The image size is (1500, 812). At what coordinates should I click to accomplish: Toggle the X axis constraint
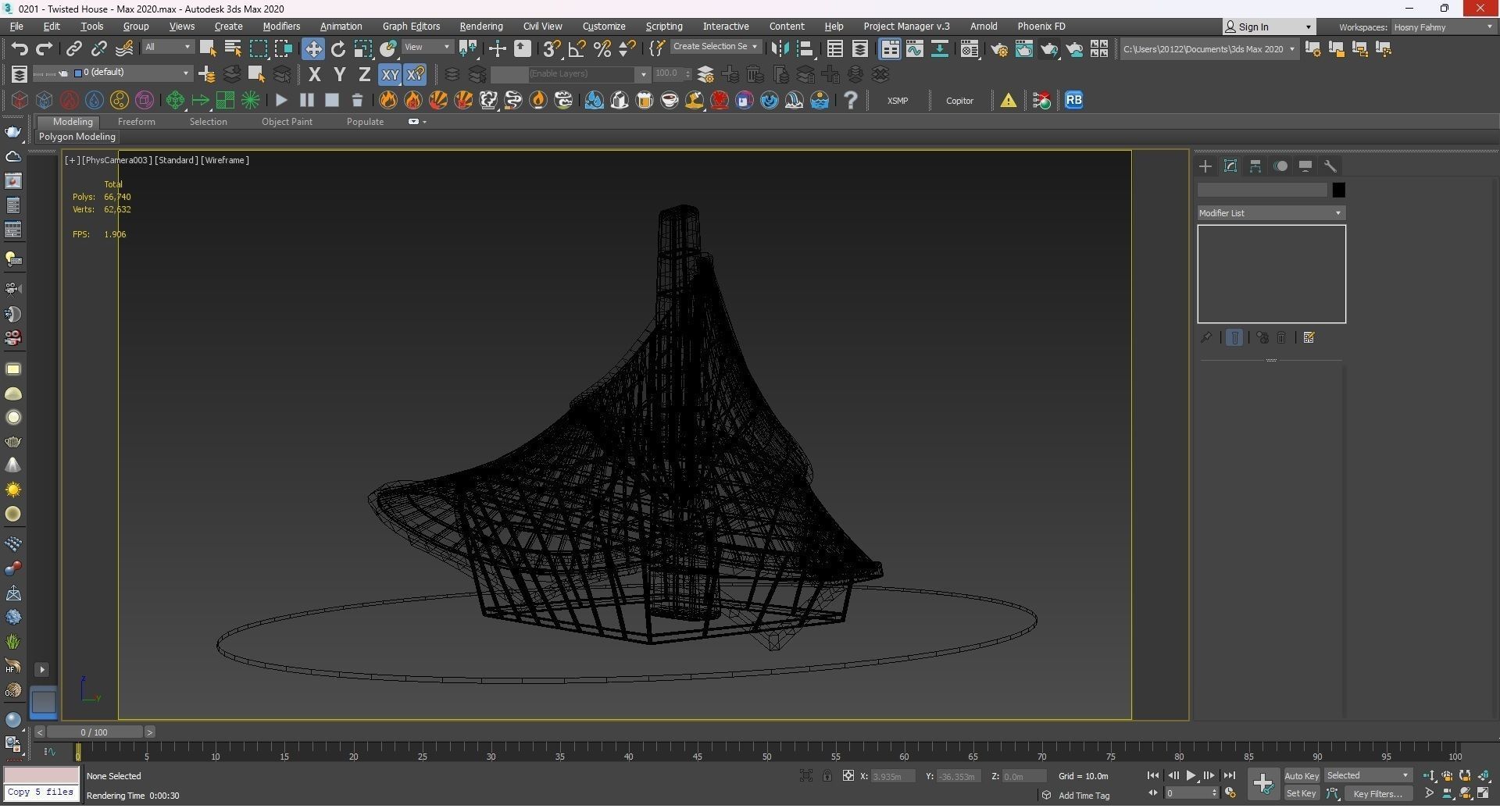tap(314, 74)
